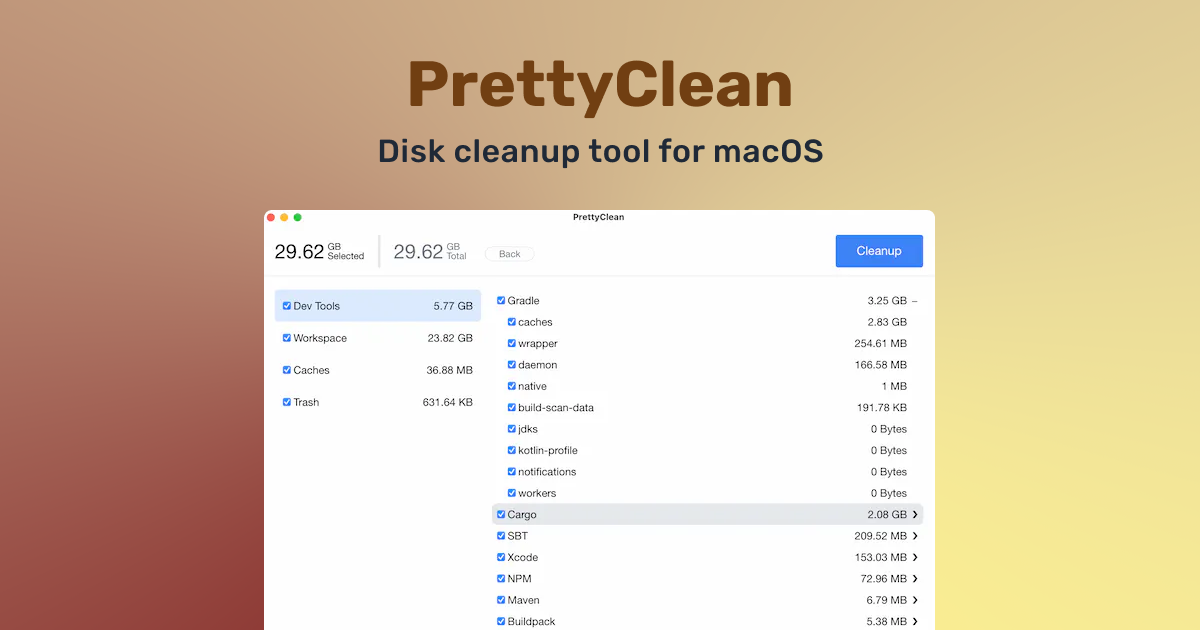Toggle the notifications checkbox

click(x=511, y=471)
